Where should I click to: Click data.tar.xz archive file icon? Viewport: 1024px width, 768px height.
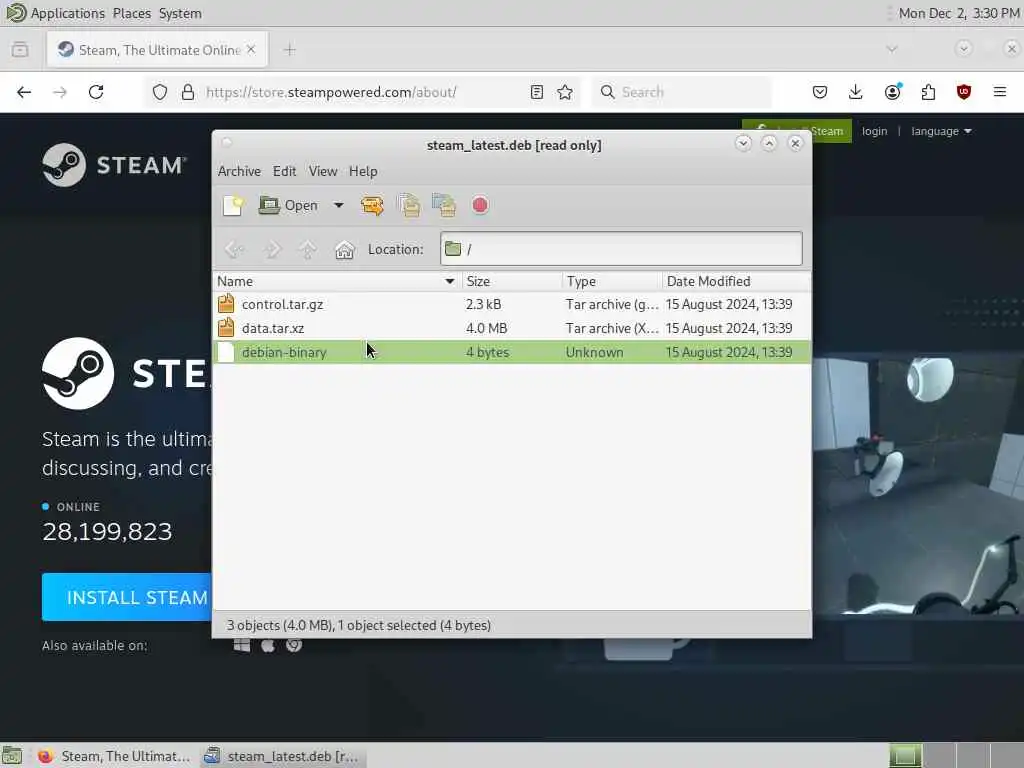tap(226, 327)
